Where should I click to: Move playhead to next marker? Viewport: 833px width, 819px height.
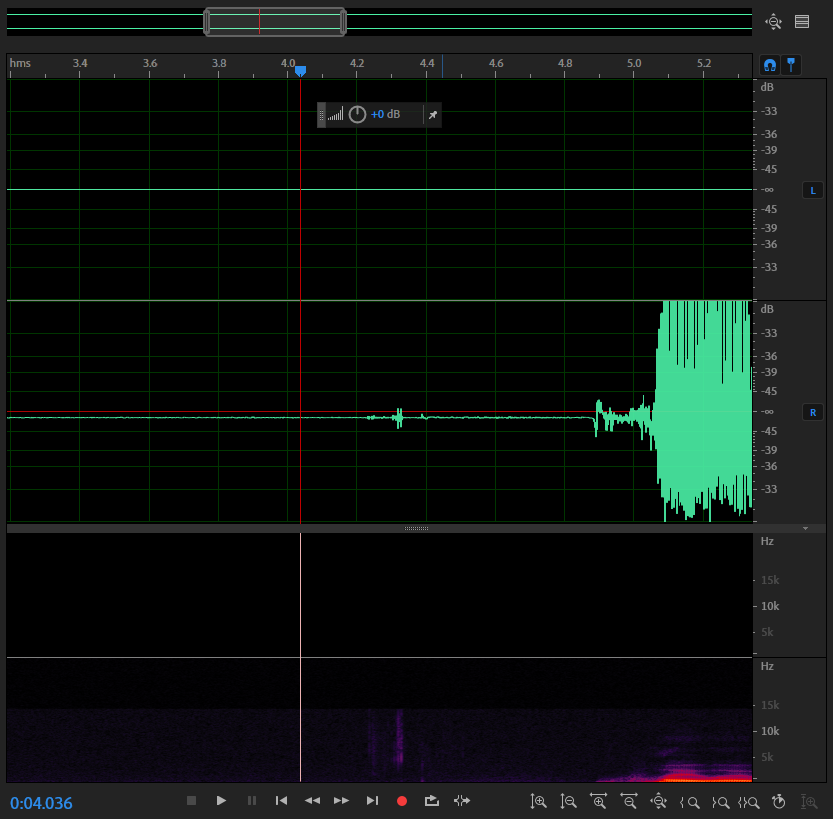click(x=372, y=801)
